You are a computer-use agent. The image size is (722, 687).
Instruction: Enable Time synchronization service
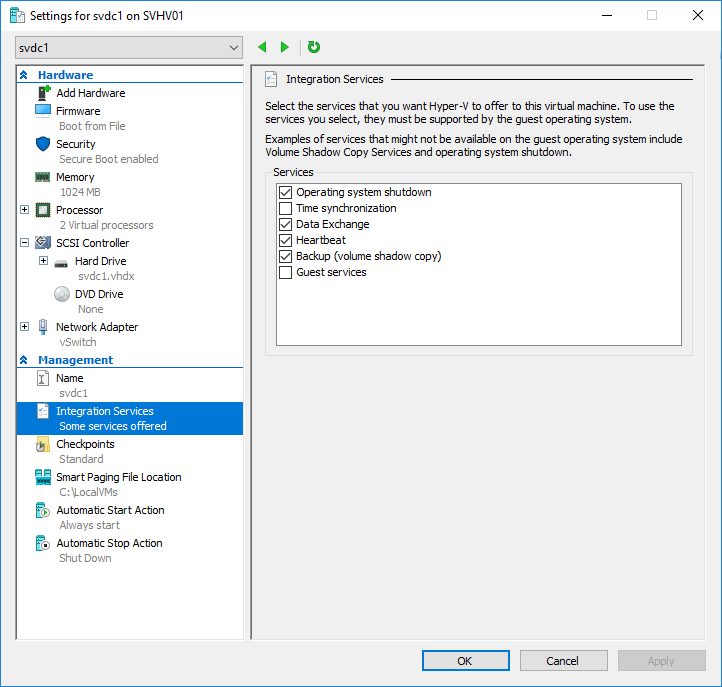coord(285,208)
